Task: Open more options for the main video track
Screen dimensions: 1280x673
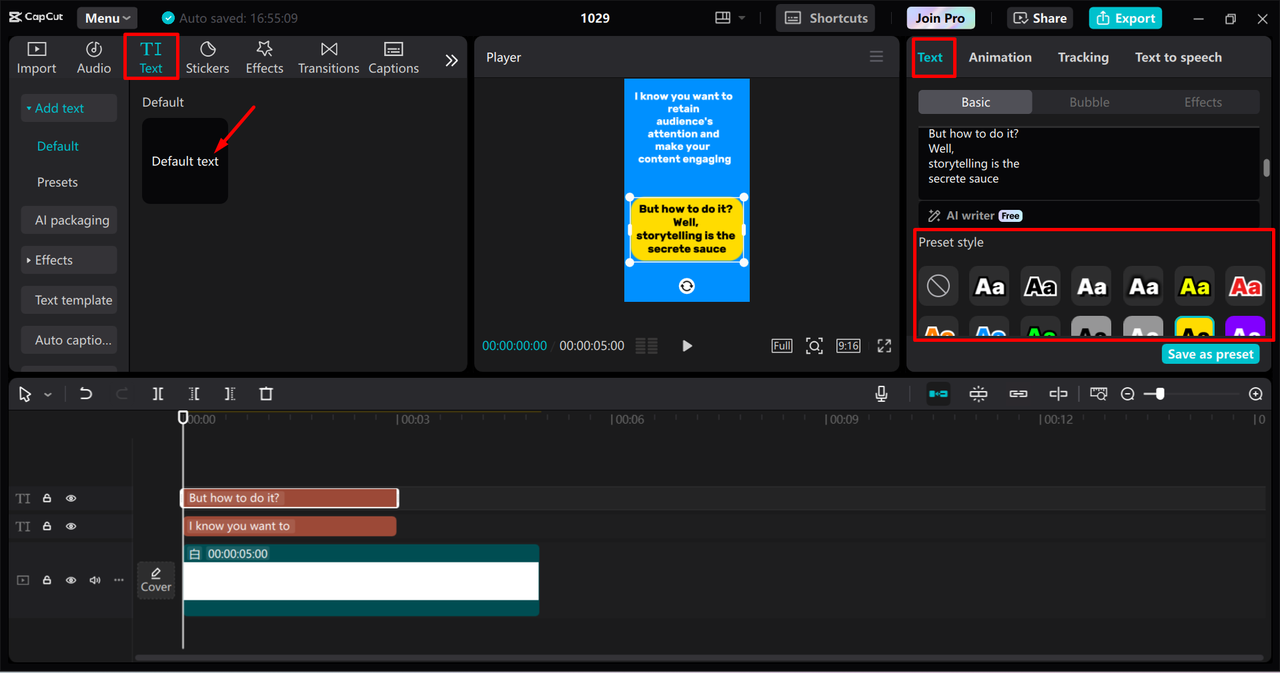Action: (x=119, y=580)
